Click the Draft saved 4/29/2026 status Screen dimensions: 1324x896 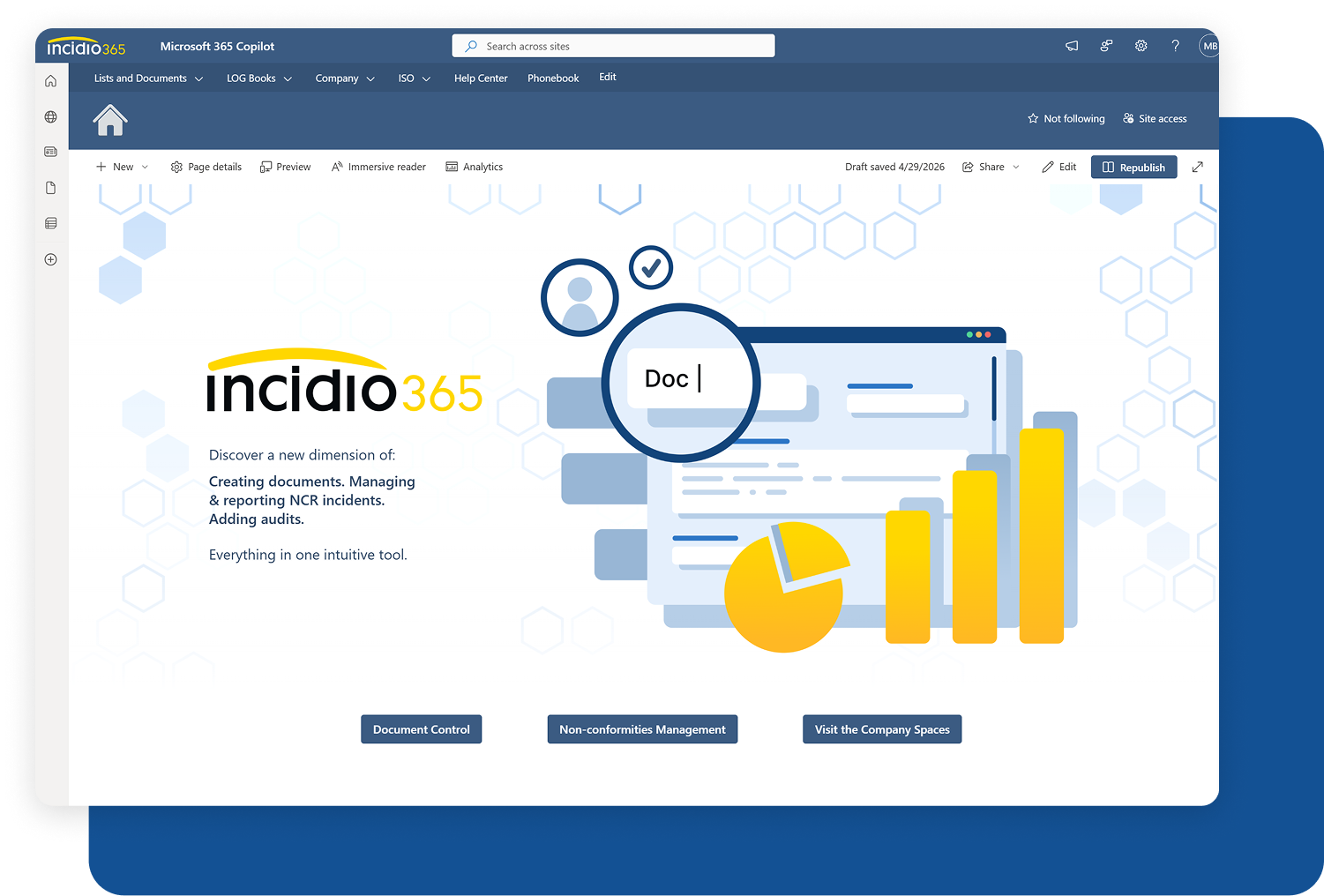point(894,167)
